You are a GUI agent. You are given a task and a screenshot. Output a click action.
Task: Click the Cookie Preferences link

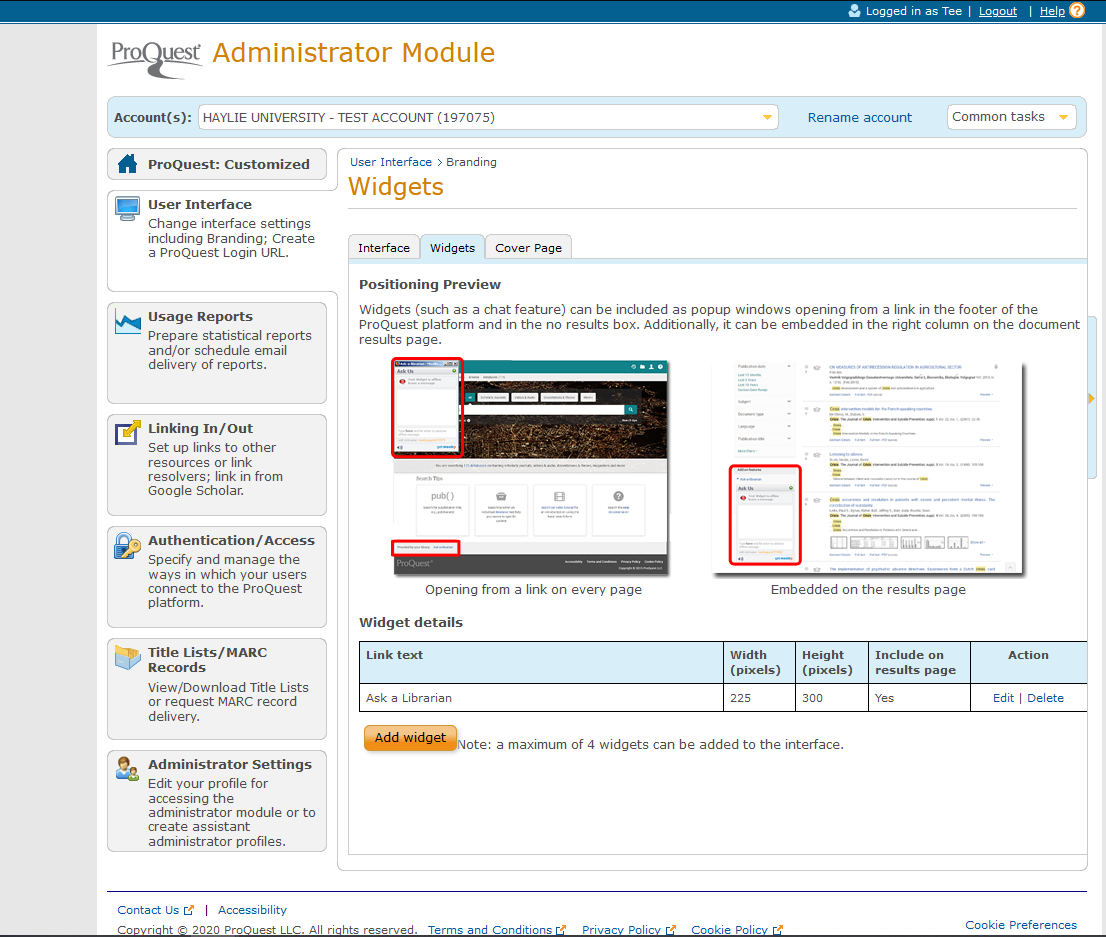pos(1021,925)
